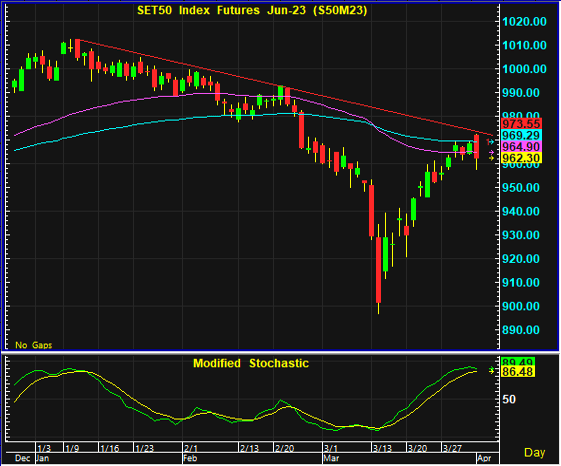This screenshot has height=466, width=561.
Task: Click the Apr month label
Action: pyautogui.click(x=484, y=458)
